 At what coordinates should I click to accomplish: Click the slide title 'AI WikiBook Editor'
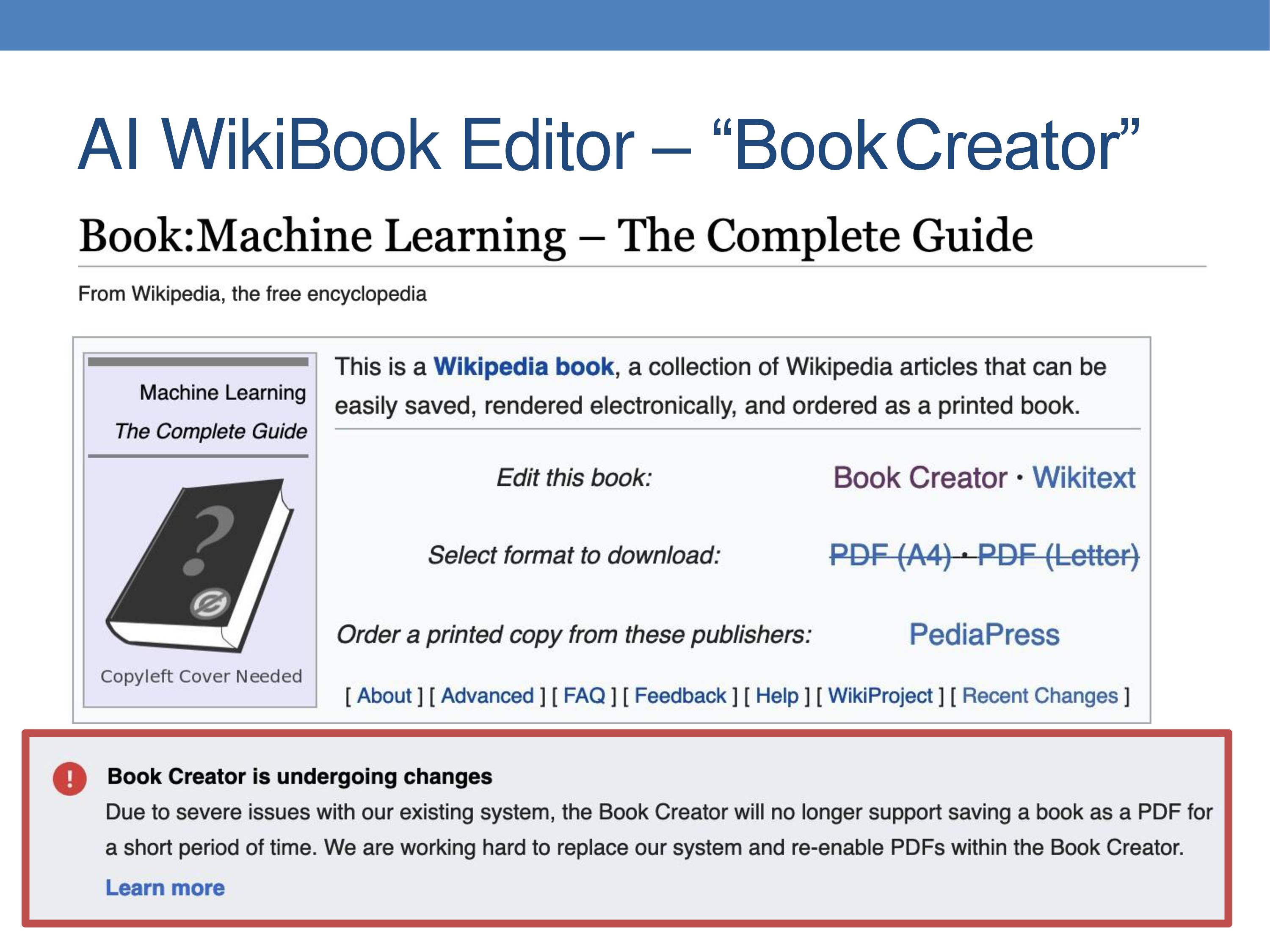pyautogui.click(x=356, y=145)
